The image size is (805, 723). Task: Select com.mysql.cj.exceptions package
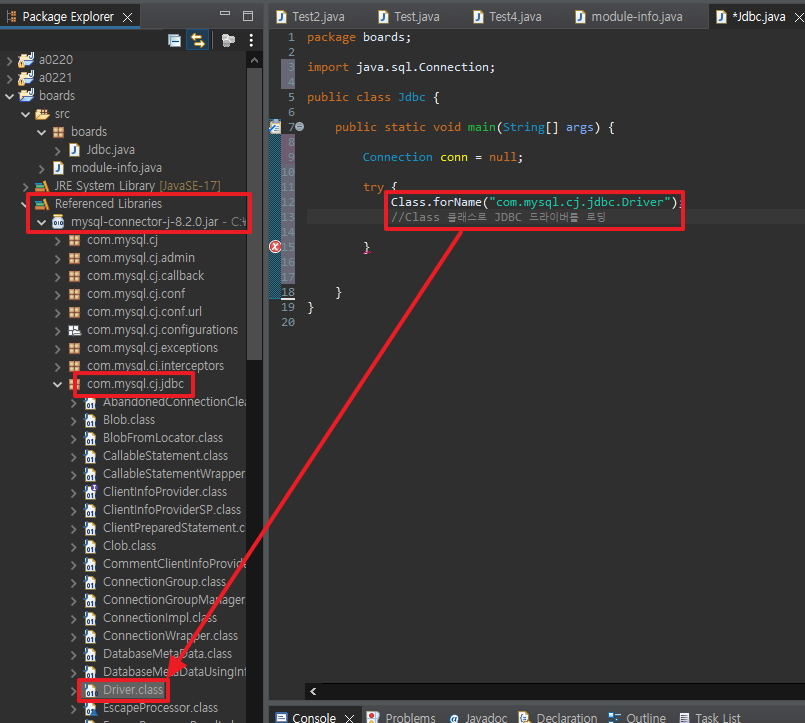[x=152, y=348]
